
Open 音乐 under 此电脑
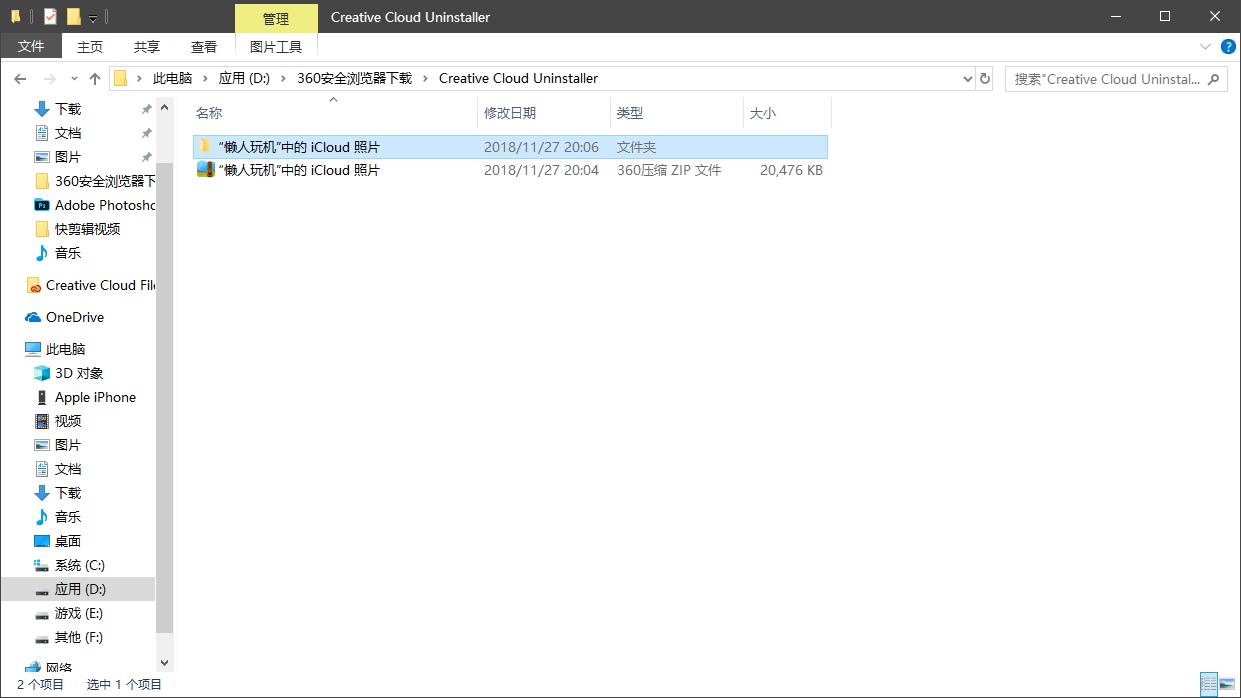[68, 517]
